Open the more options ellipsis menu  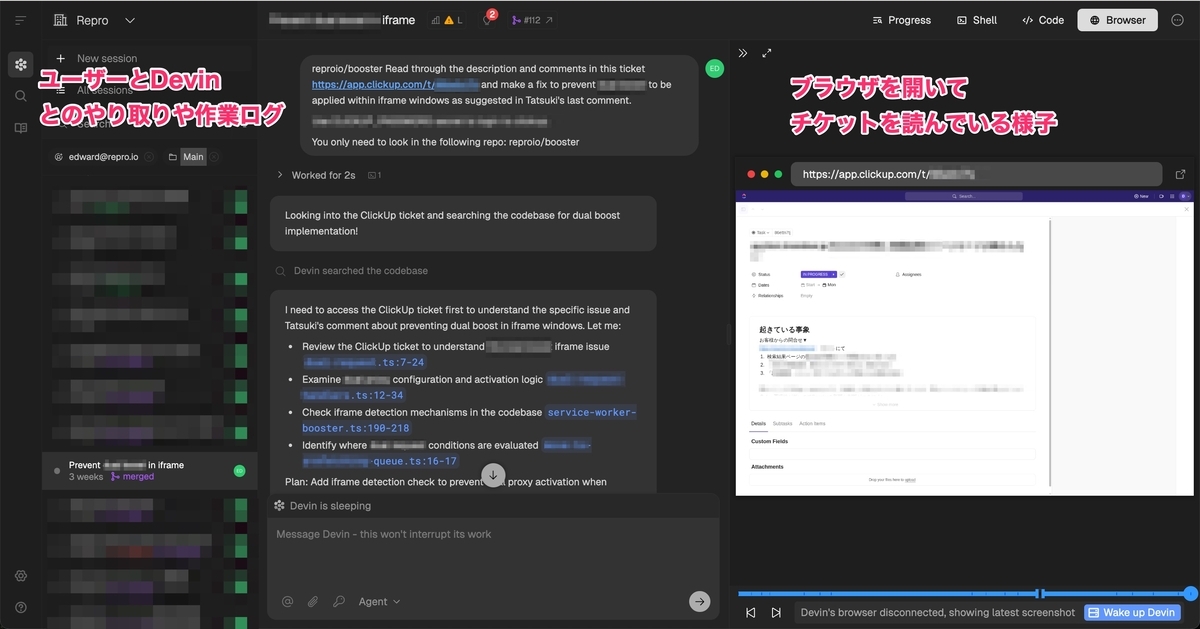1177,20
